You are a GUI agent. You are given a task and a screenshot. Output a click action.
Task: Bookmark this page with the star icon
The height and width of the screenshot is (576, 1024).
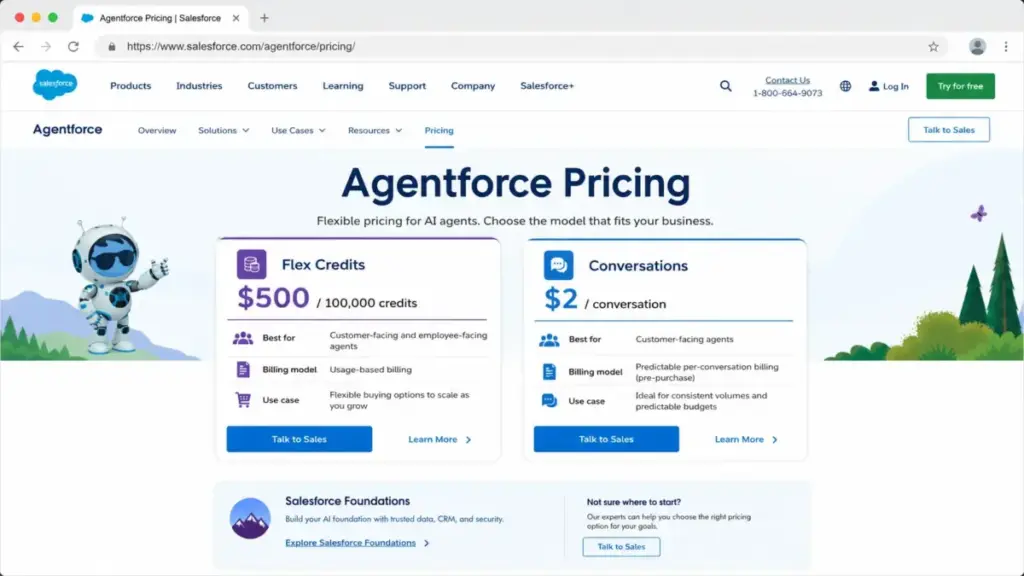[x=933, y=46]
